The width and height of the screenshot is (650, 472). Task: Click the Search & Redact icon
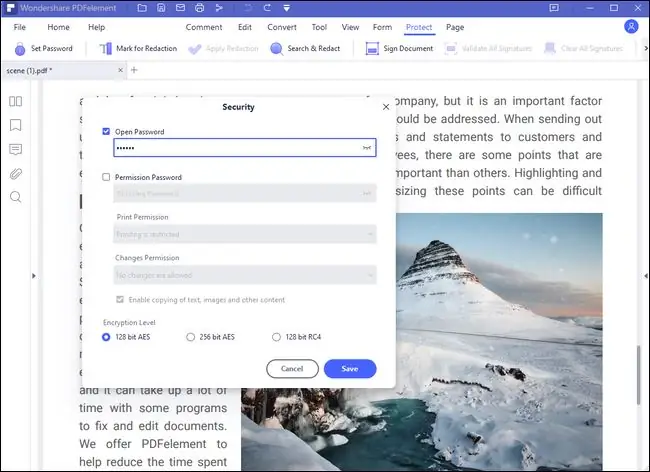point(277,49)
